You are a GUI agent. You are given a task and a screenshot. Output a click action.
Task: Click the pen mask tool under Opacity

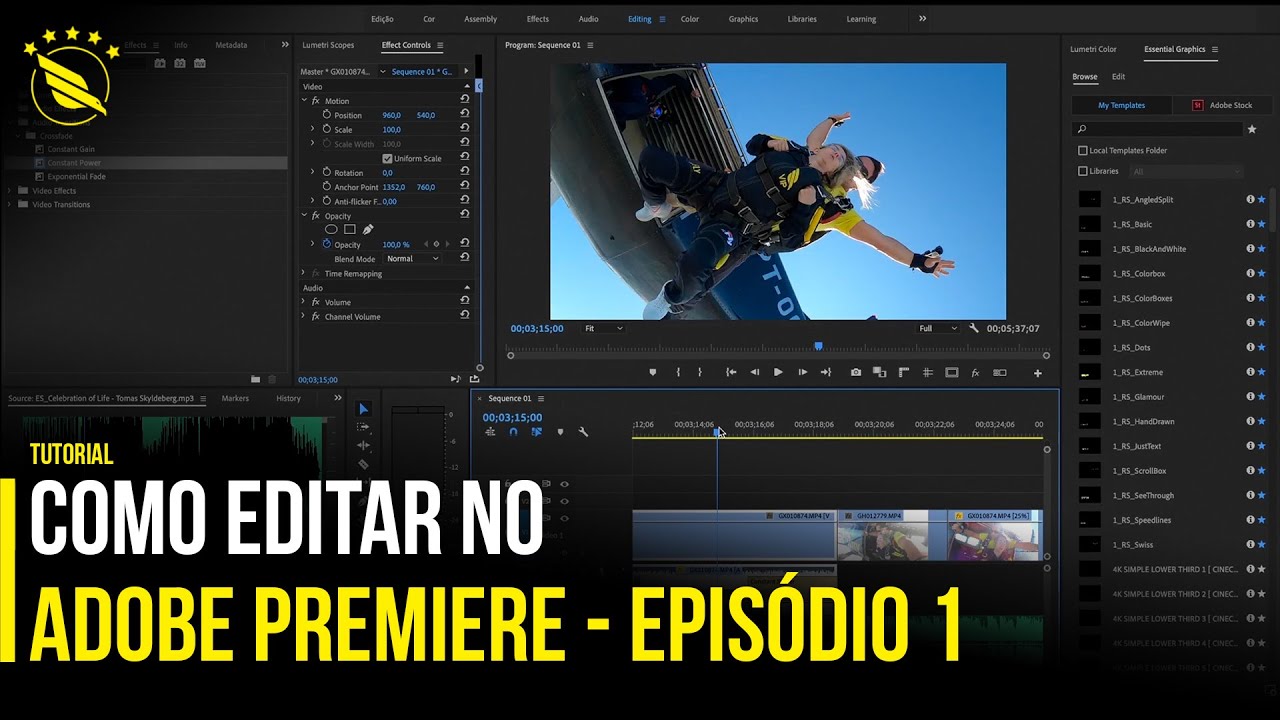point(367,229)
